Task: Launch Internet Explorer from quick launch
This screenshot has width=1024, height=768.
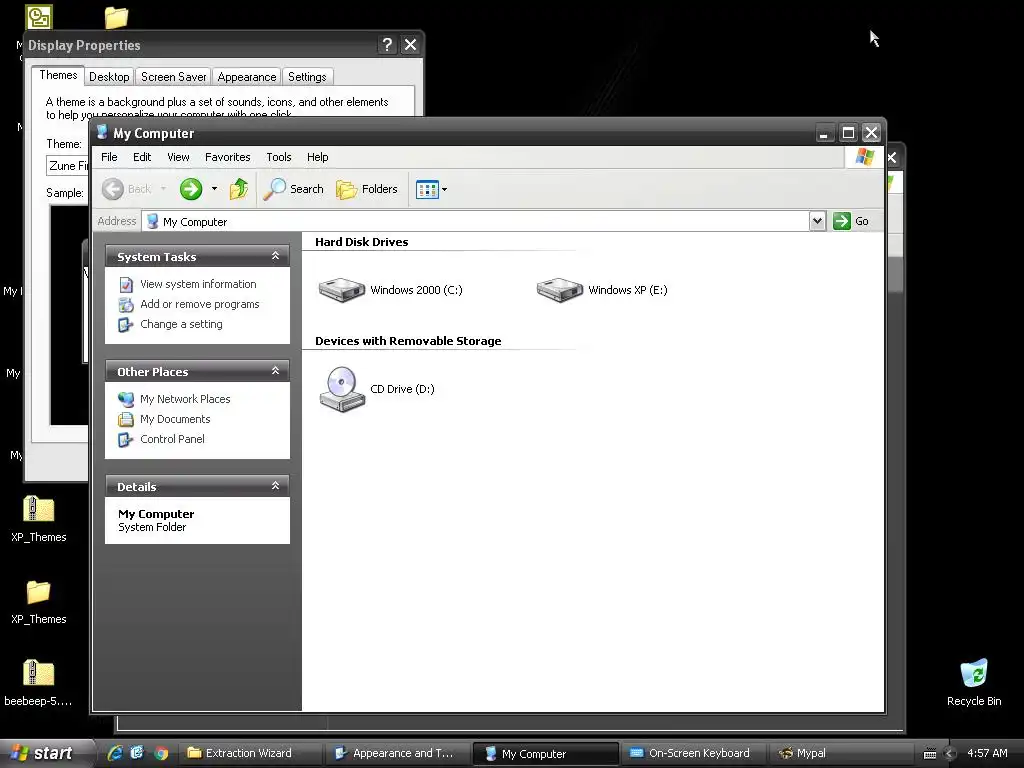Action: pos(115,753)
